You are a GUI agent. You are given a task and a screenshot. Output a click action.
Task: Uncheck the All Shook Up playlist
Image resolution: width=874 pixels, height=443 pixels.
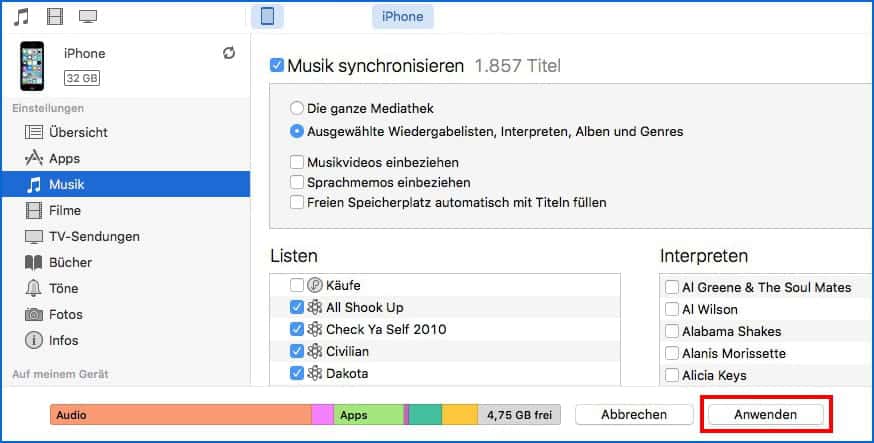click(297, 307)
